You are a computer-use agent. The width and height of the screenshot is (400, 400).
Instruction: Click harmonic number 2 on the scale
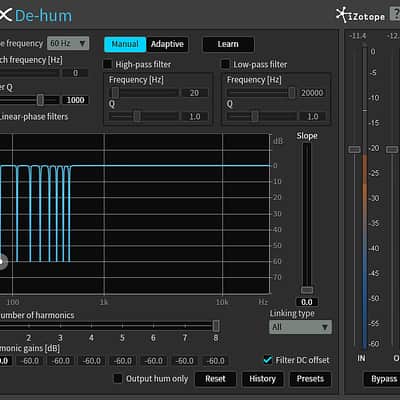coord(29,338)
